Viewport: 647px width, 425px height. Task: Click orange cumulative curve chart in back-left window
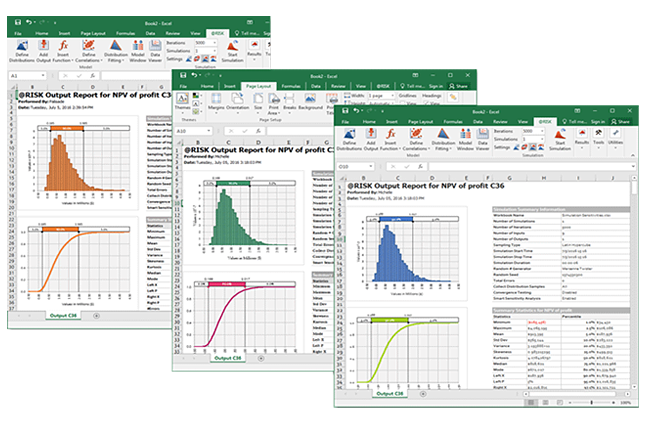78,264
